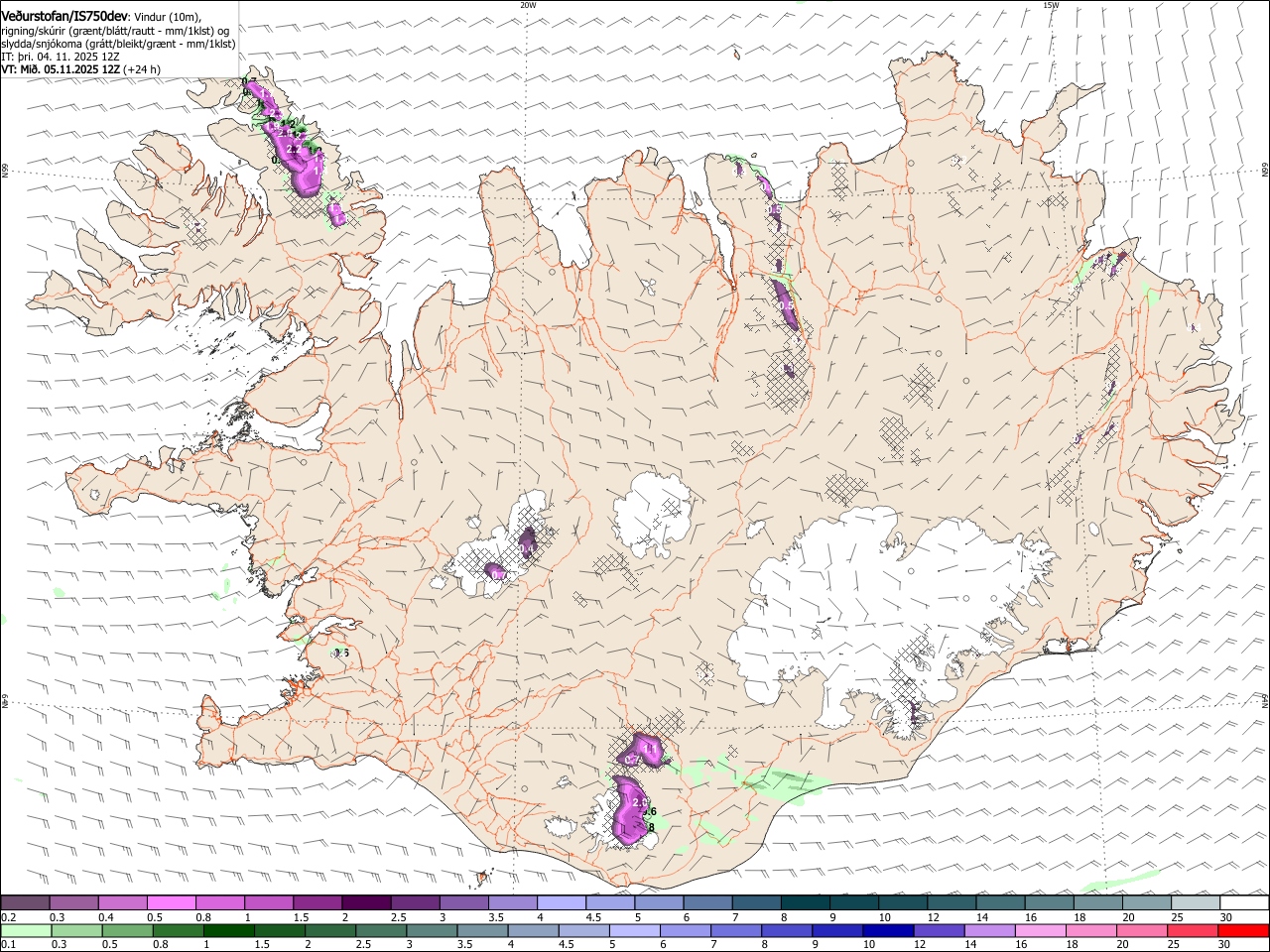Pick the light pink 16 swatch in the lower legend

(x=1041, y=931)
